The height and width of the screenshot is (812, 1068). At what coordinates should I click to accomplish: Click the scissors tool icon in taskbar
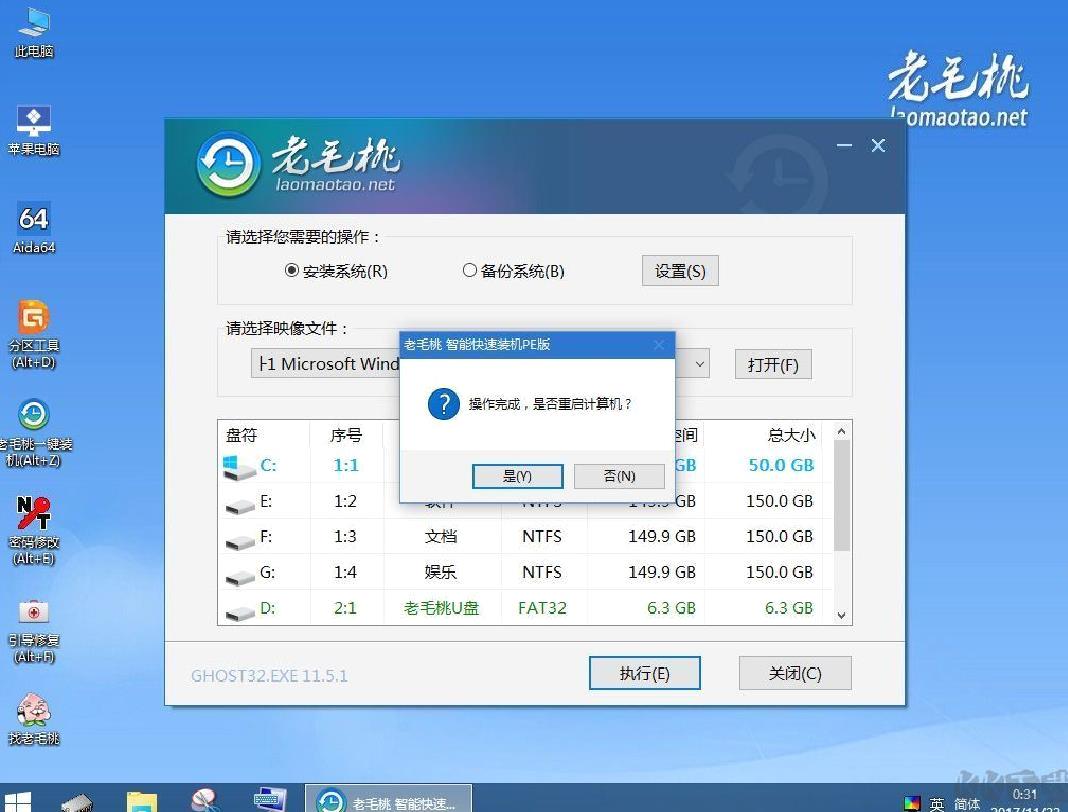tap(205, 800)
